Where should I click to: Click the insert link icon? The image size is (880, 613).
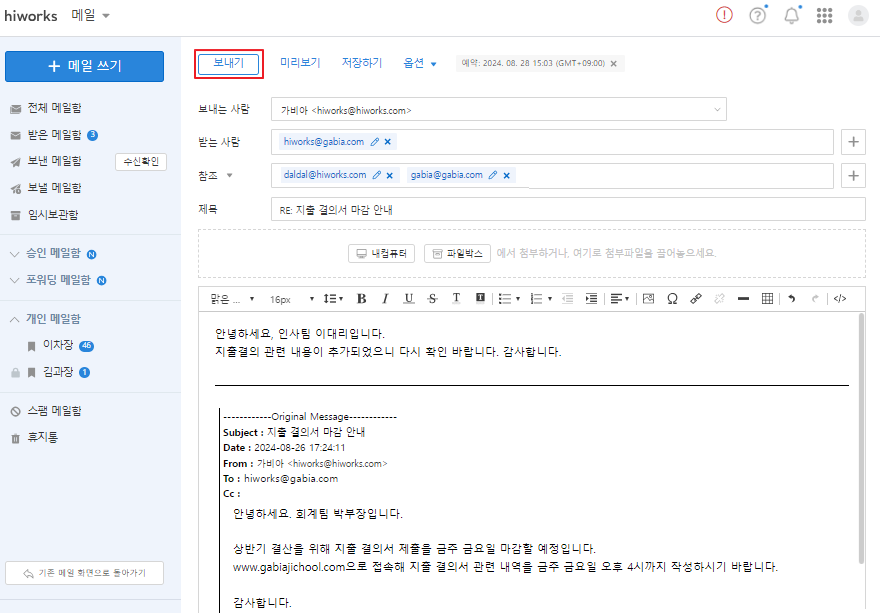(x=695, y=298)
